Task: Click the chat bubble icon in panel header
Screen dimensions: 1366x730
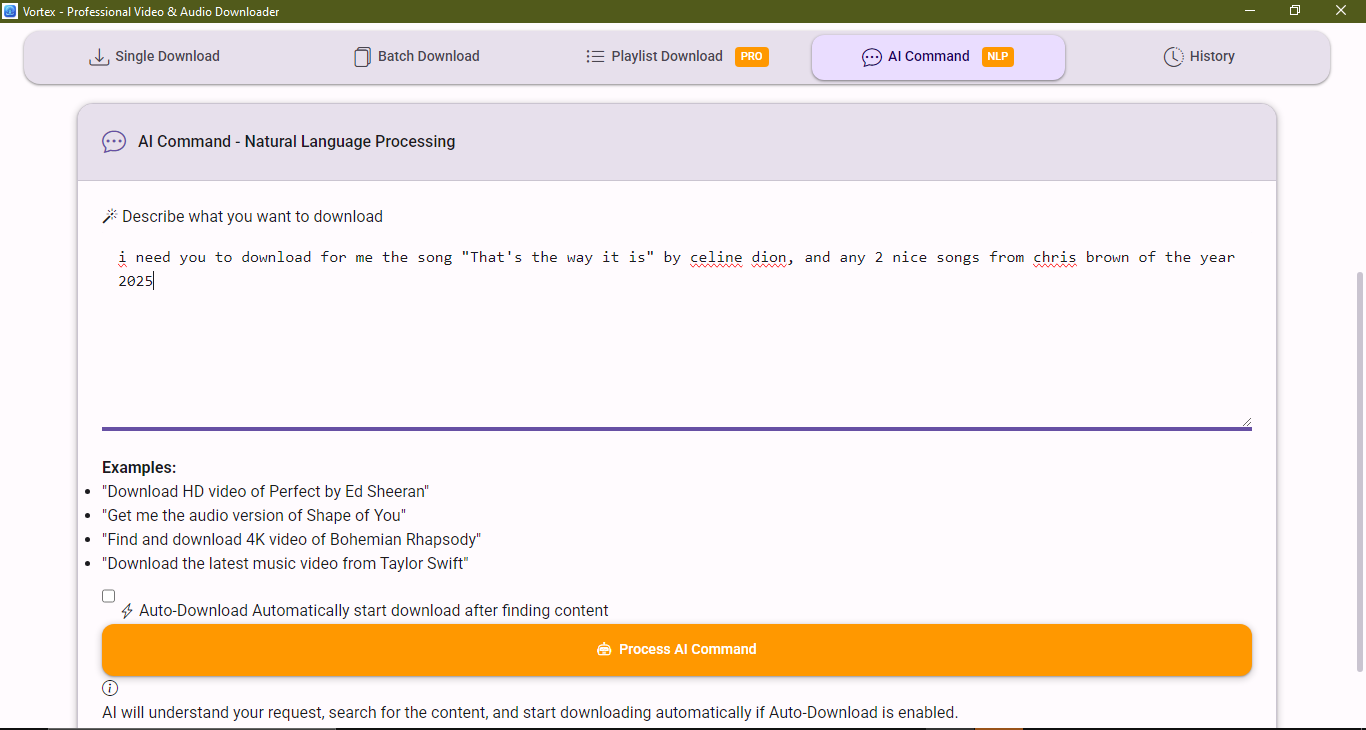Action: click(114, 142)
